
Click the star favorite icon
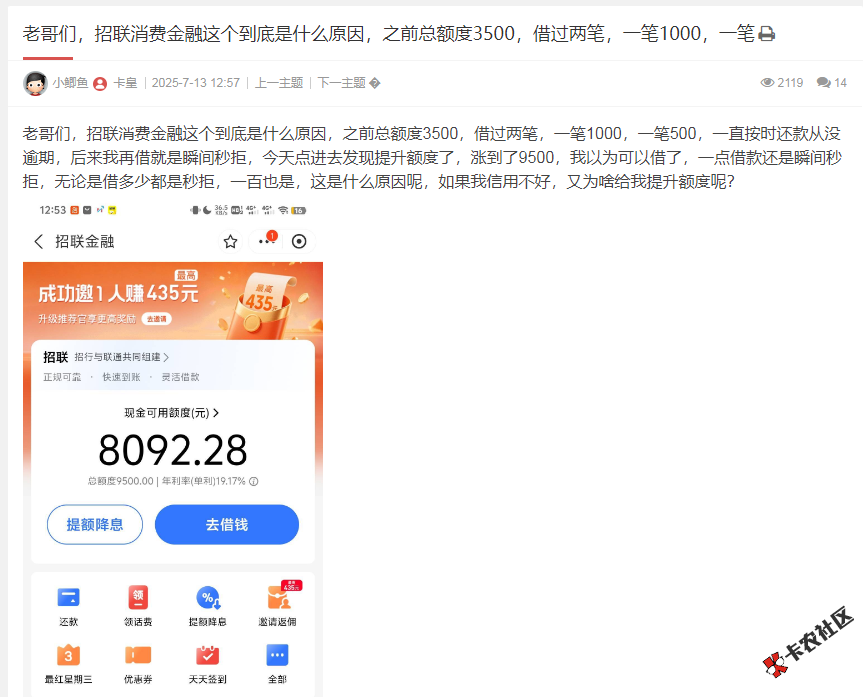230,241
